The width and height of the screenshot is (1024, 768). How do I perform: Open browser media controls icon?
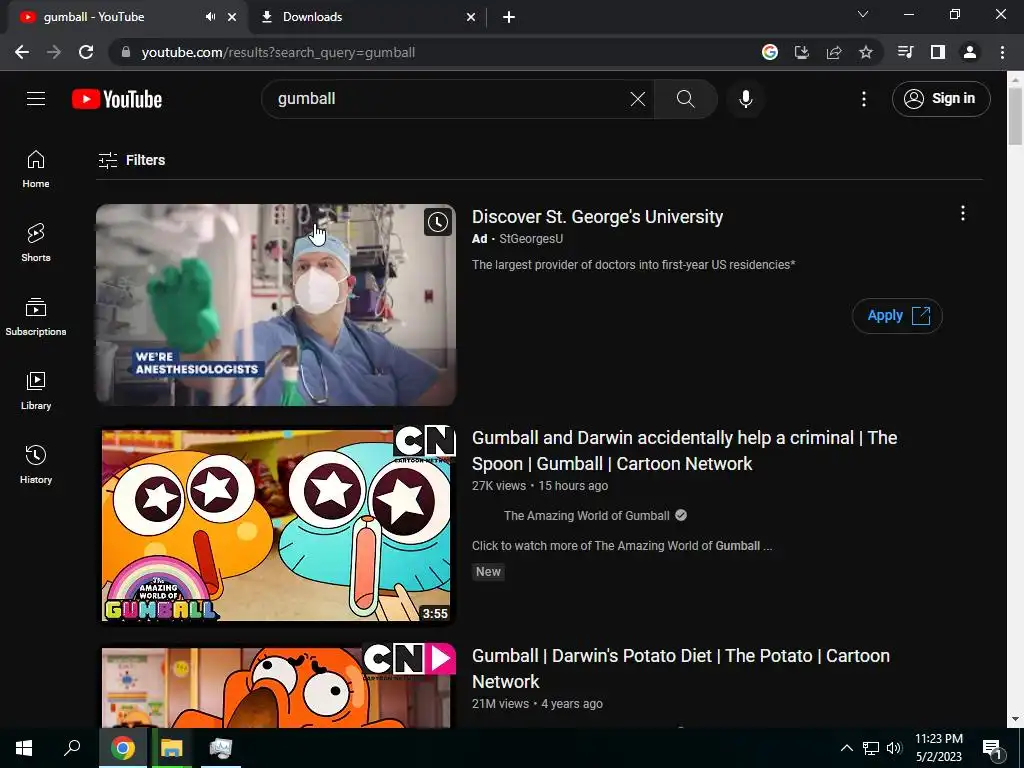click(905, 52)
